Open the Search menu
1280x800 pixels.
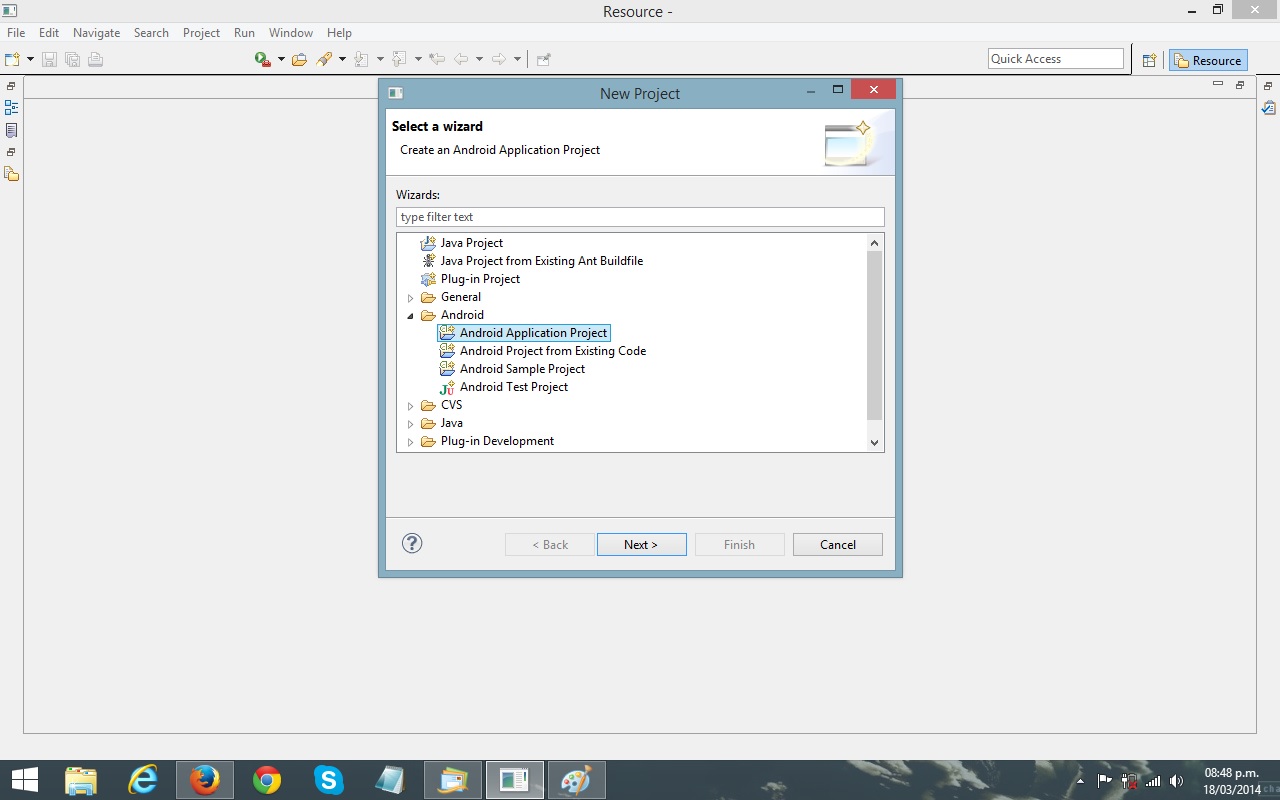tap(151, 33)
